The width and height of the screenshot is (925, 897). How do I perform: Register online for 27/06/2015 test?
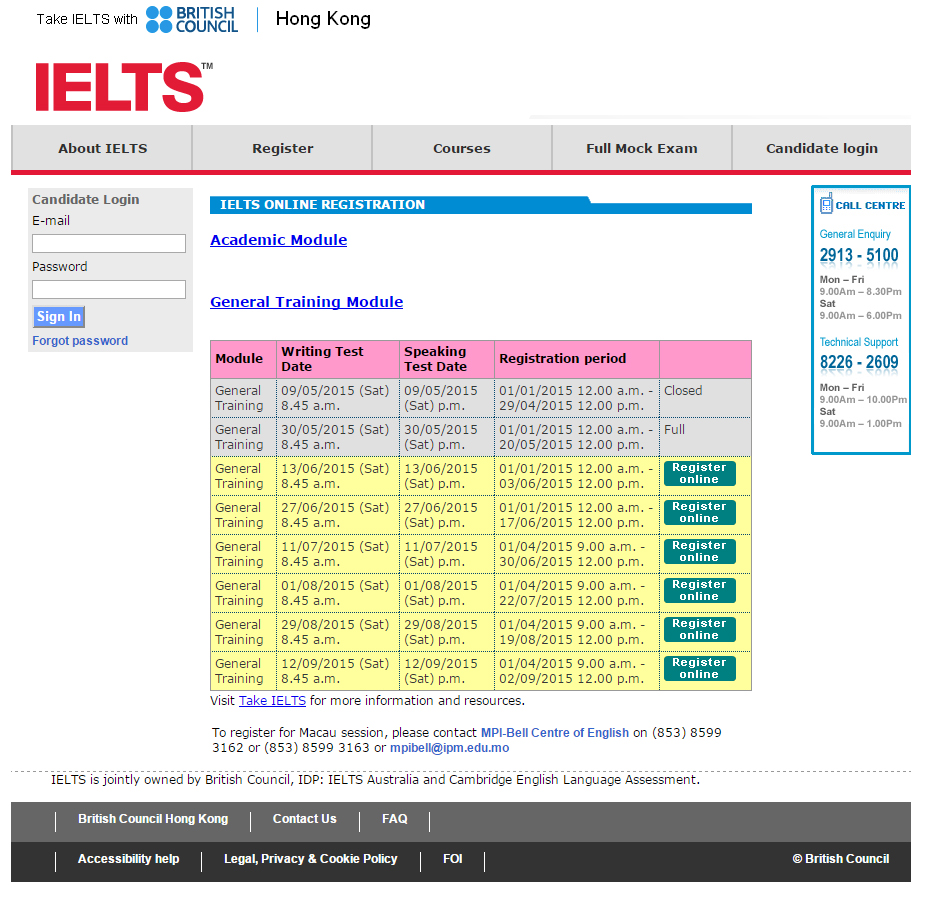pos(700,512)
